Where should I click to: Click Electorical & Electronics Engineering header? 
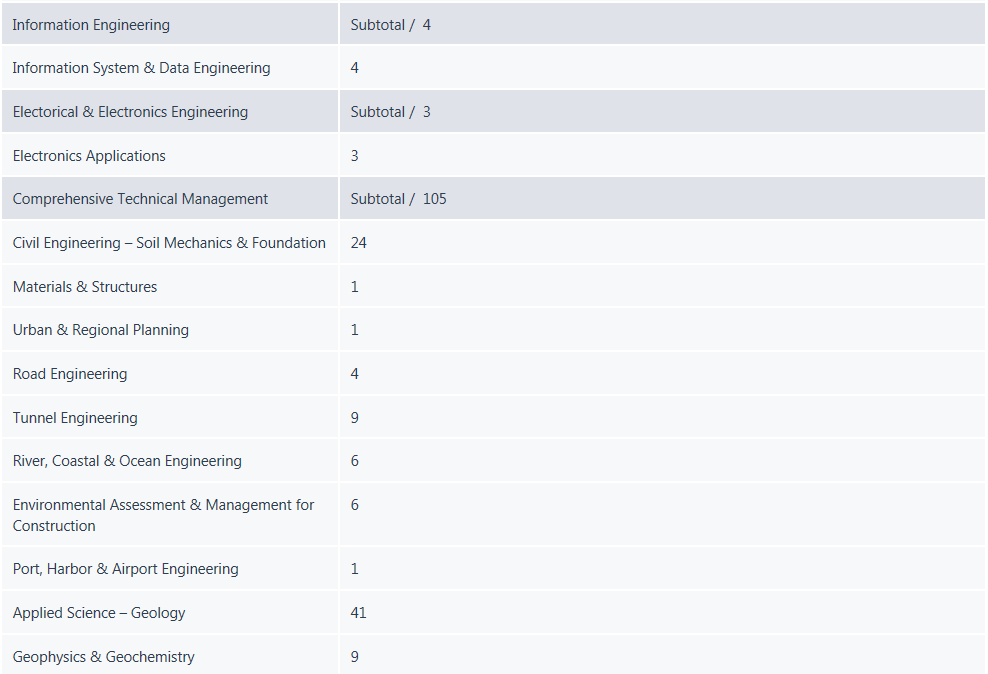pos(130,111)
